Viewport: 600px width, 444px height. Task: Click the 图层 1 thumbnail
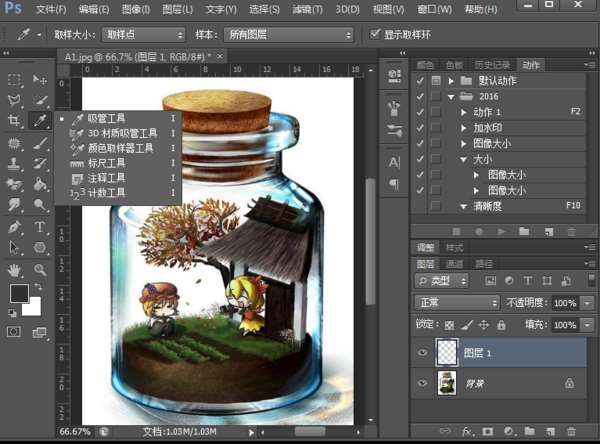(x=447, y=352)
